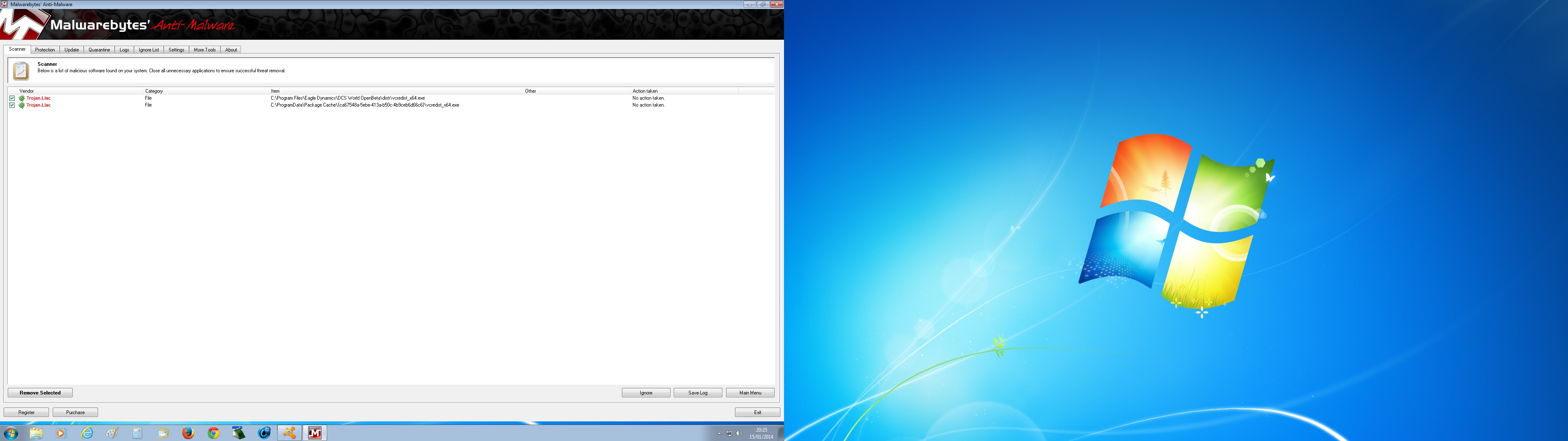Open the circuit-board taskbar icon
The width and height of the screenshot is (1568, 441).
pyautogui.click(x=238, y=433)
